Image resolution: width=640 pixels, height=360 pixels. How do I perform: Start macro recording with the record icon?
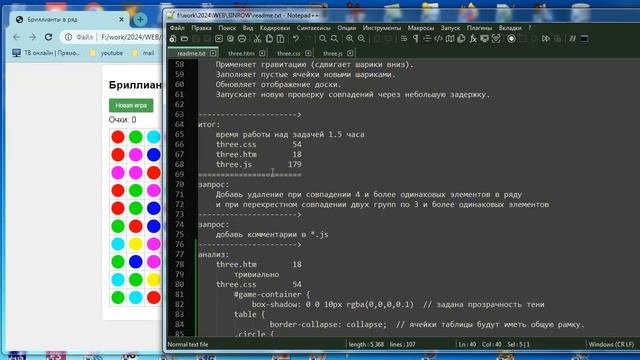click(x=511, y=39)
